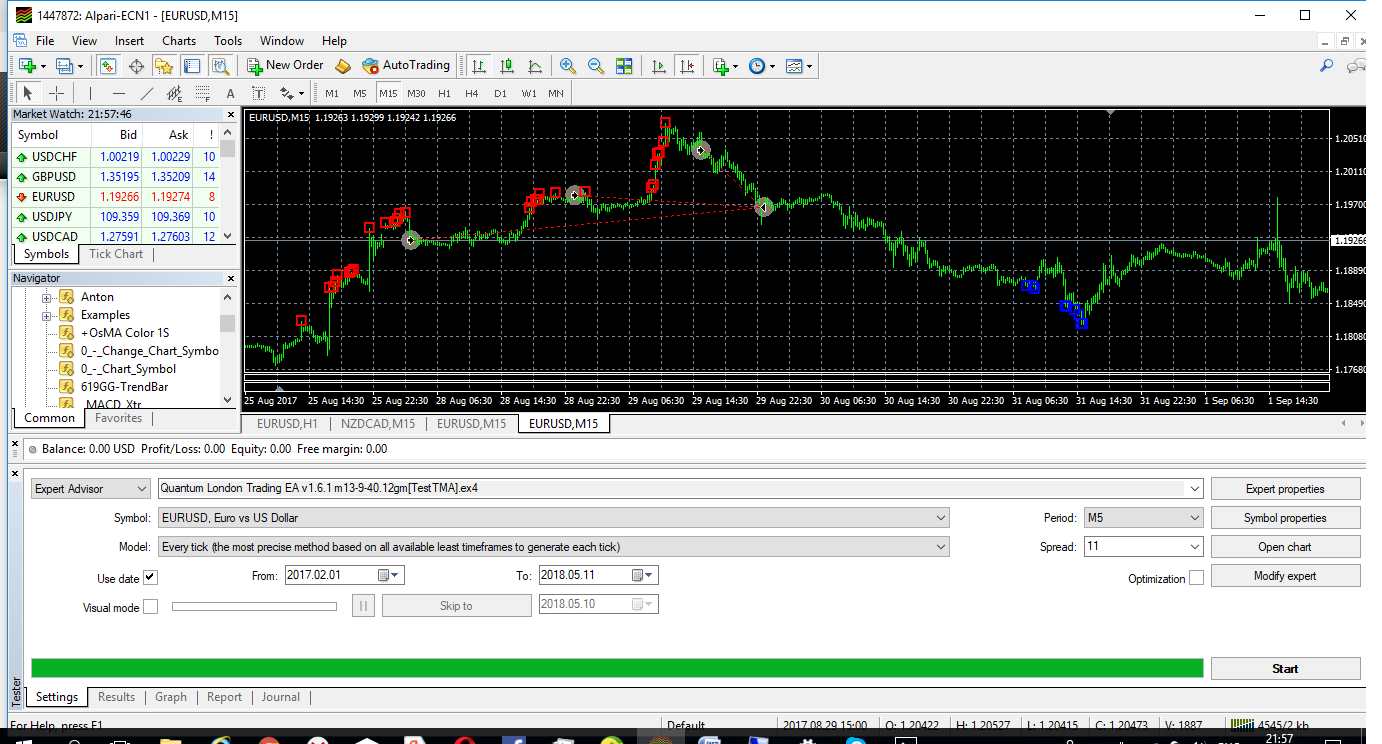Image resolution: width=1382 pixels, height=744 pixels.
Task: Open the expert file selection dropdown
Action: click(x=1193, y=489)
